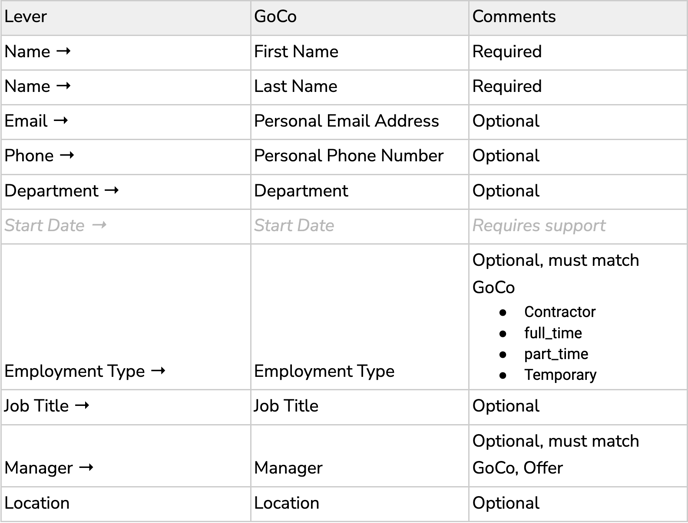688x523 pixels.
Task: Select the Temporary bullet item
Action: point(560,375)
